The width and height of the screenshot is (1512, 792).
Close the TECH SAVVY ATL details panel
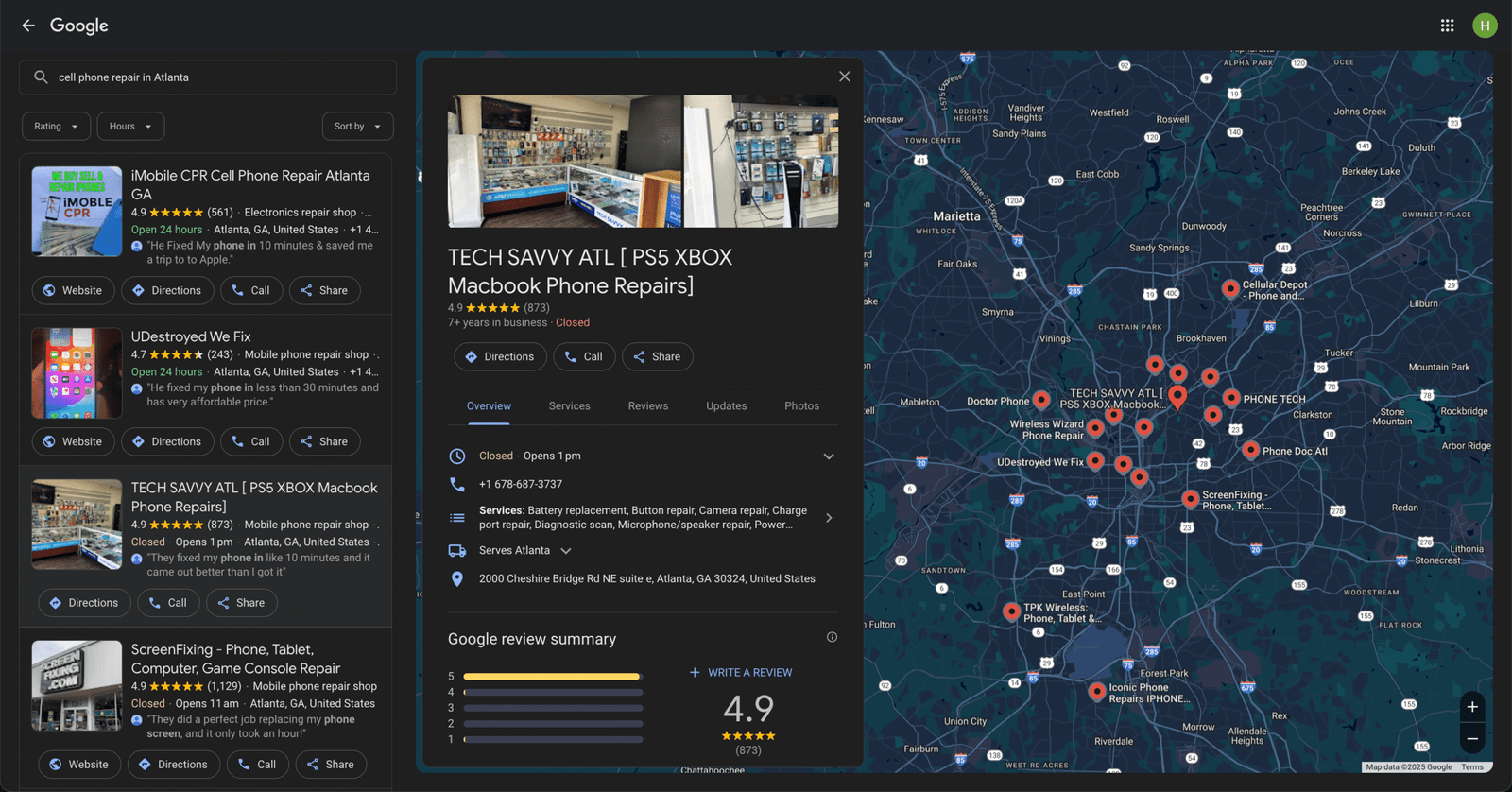[x=845, y=77]
